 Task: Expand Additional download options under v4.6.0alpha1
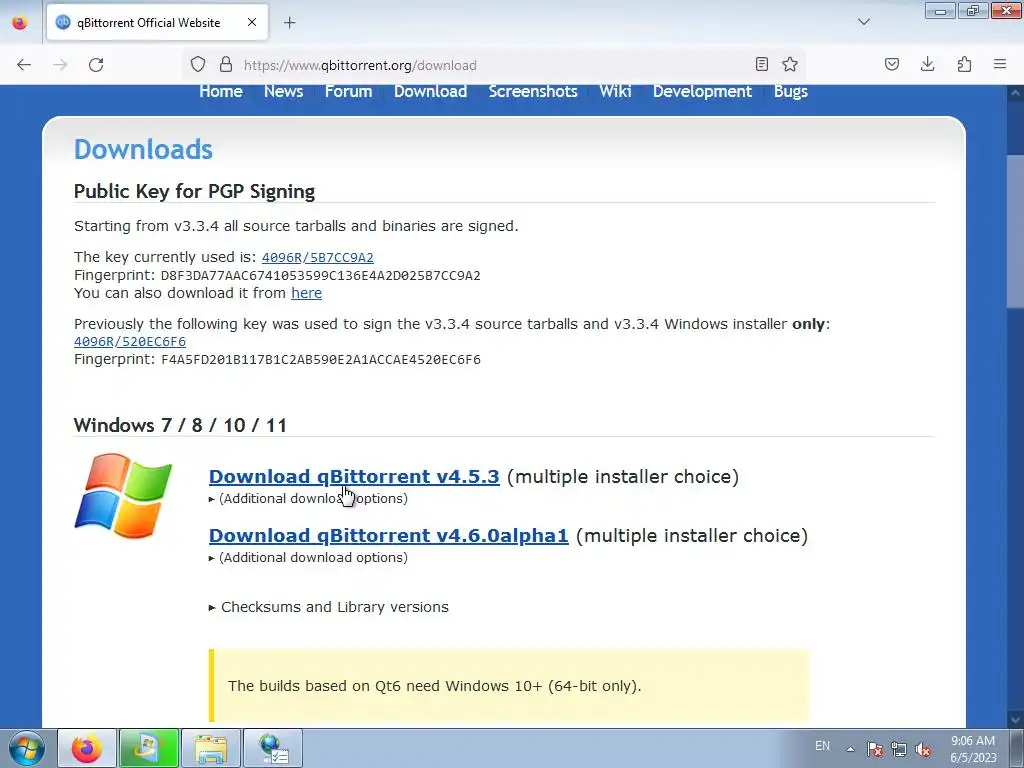[x=308, y=557]
